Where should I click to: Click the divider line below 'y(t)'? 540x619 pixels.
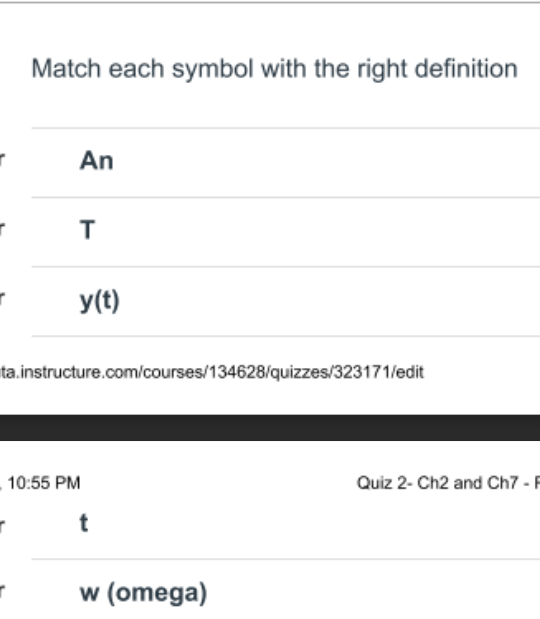point(286,336)
